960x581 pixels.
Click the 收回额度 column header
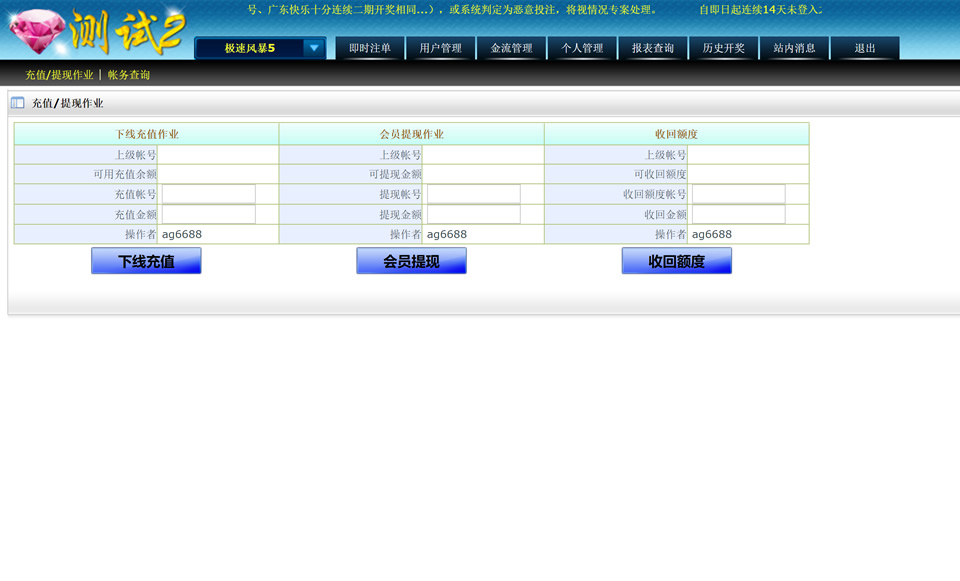(677, 134)
